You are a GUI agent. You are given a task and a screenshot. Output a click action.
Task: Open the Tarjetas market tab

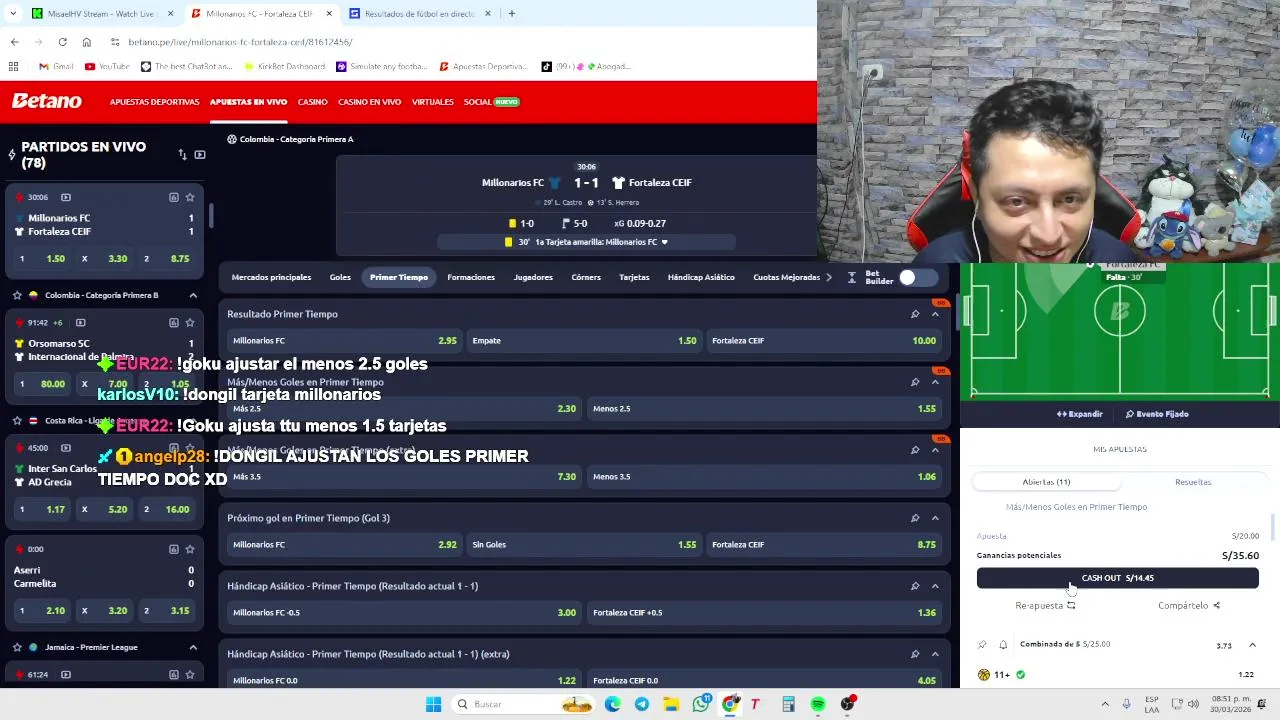[x=634, y=277]
